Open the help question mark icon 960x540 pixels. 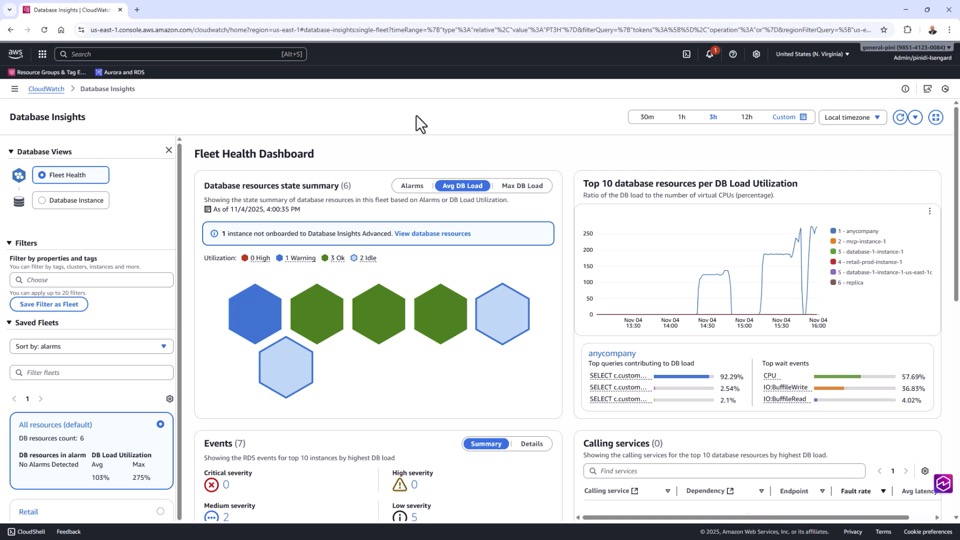tap(733, 54)
